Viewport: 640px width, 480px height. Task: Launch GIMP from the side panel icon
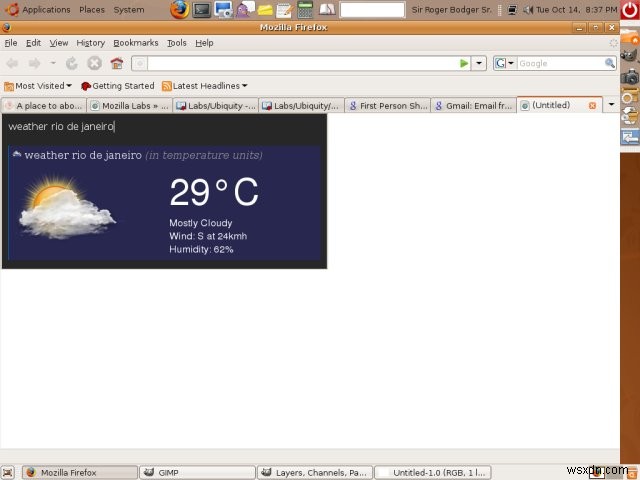629,56
